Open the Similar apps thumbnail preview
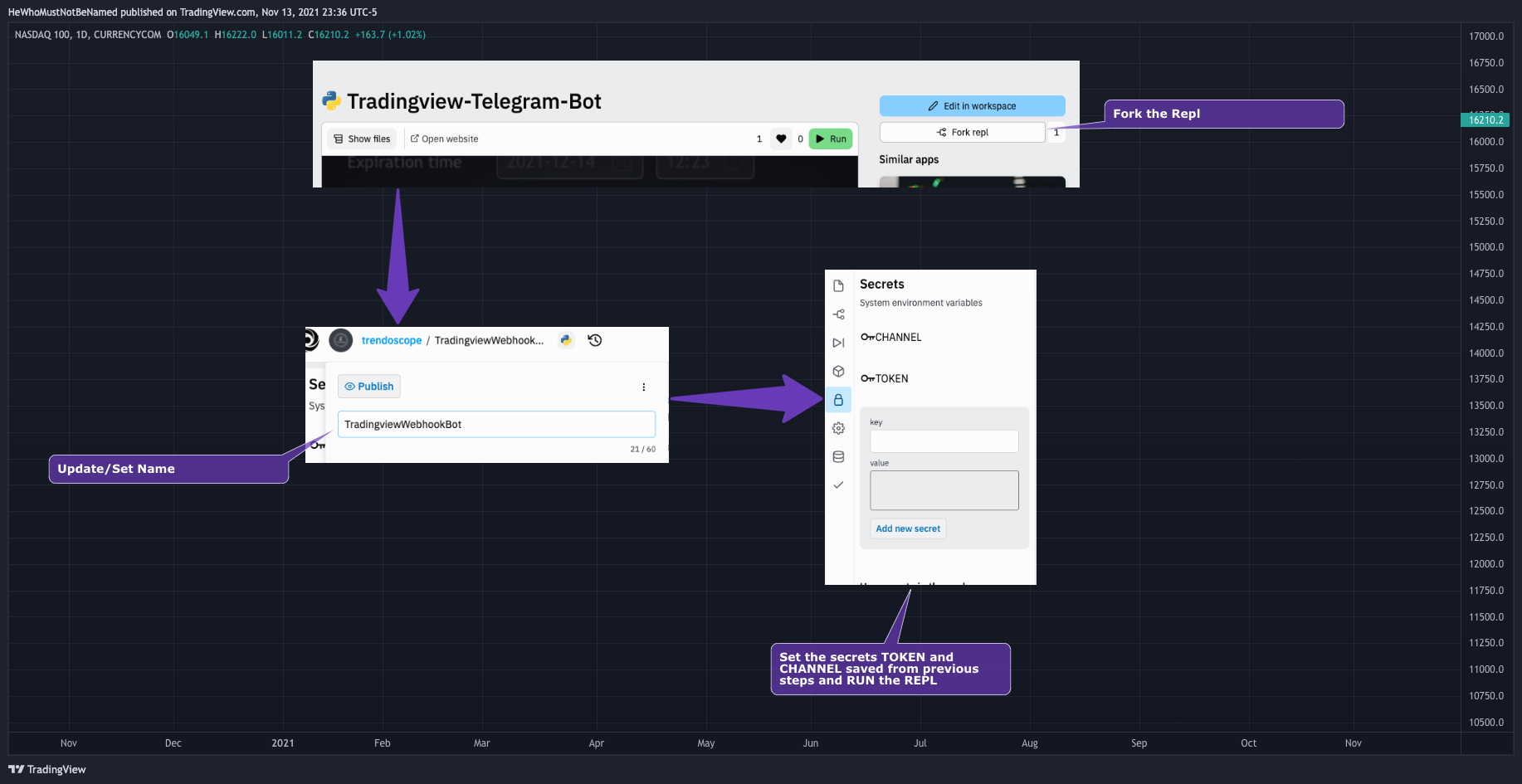Viewport: 1522px width, 784px height. pyautogui.click(x=972, y=182)
